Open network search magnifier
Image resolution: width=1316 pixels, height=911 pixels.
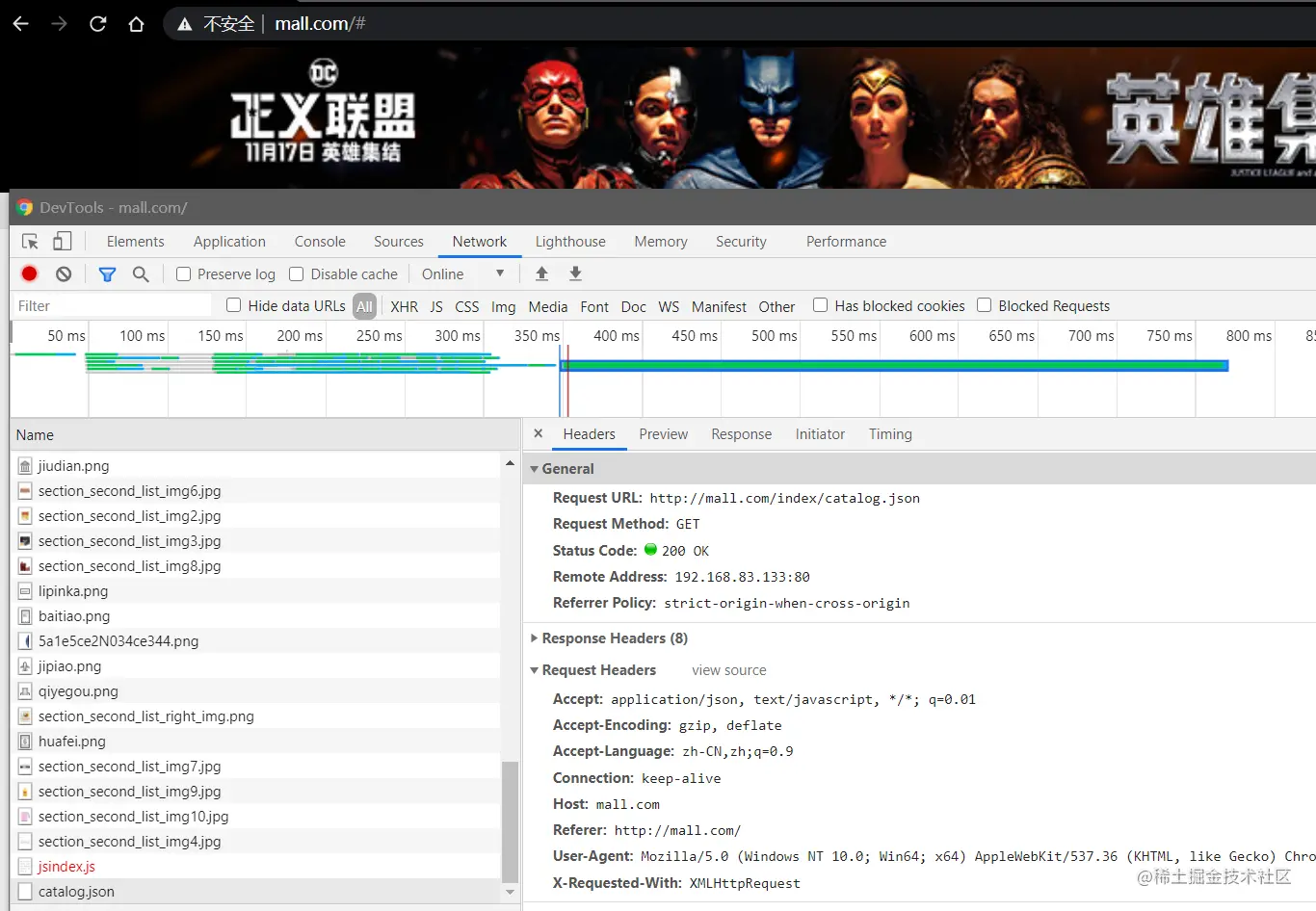(x=141, y=273)
